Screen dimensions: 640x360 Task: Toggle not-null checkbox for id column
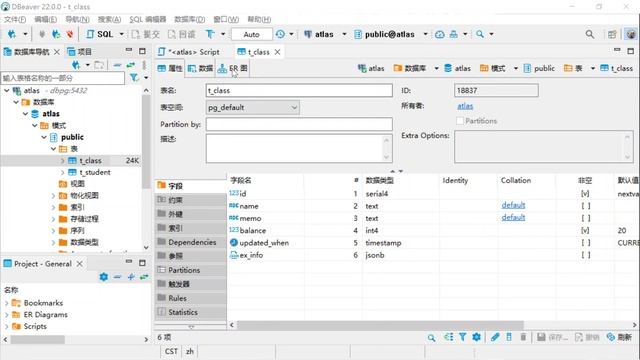(x=585, y=193)
